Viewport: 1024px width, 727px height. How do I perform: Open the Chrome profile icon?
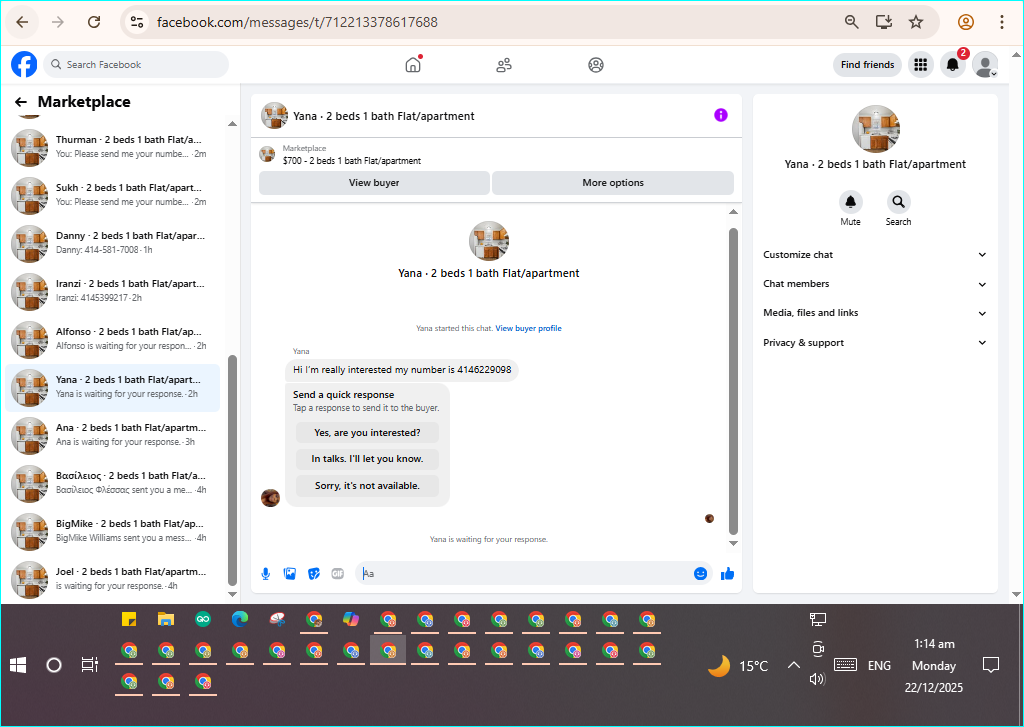click(966, 22)
